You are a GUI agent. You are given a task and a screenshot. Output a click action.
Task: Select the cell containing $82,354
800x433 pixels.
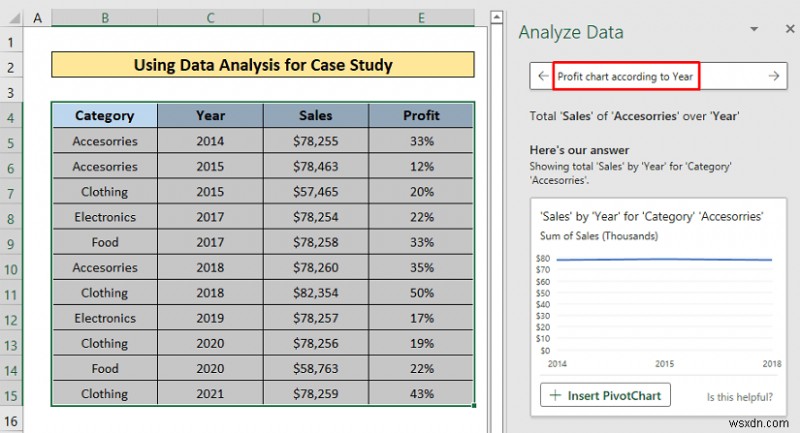point(316,293)
